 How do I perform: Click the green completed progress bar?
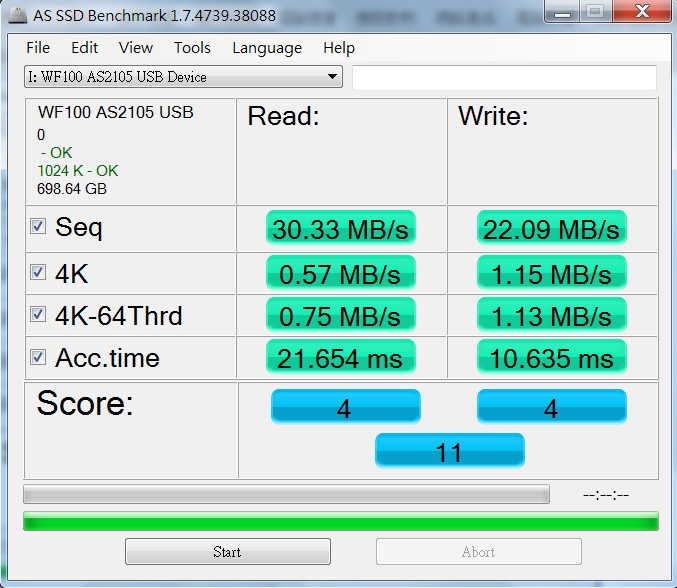pyautogui.click(x=341, y=522)
